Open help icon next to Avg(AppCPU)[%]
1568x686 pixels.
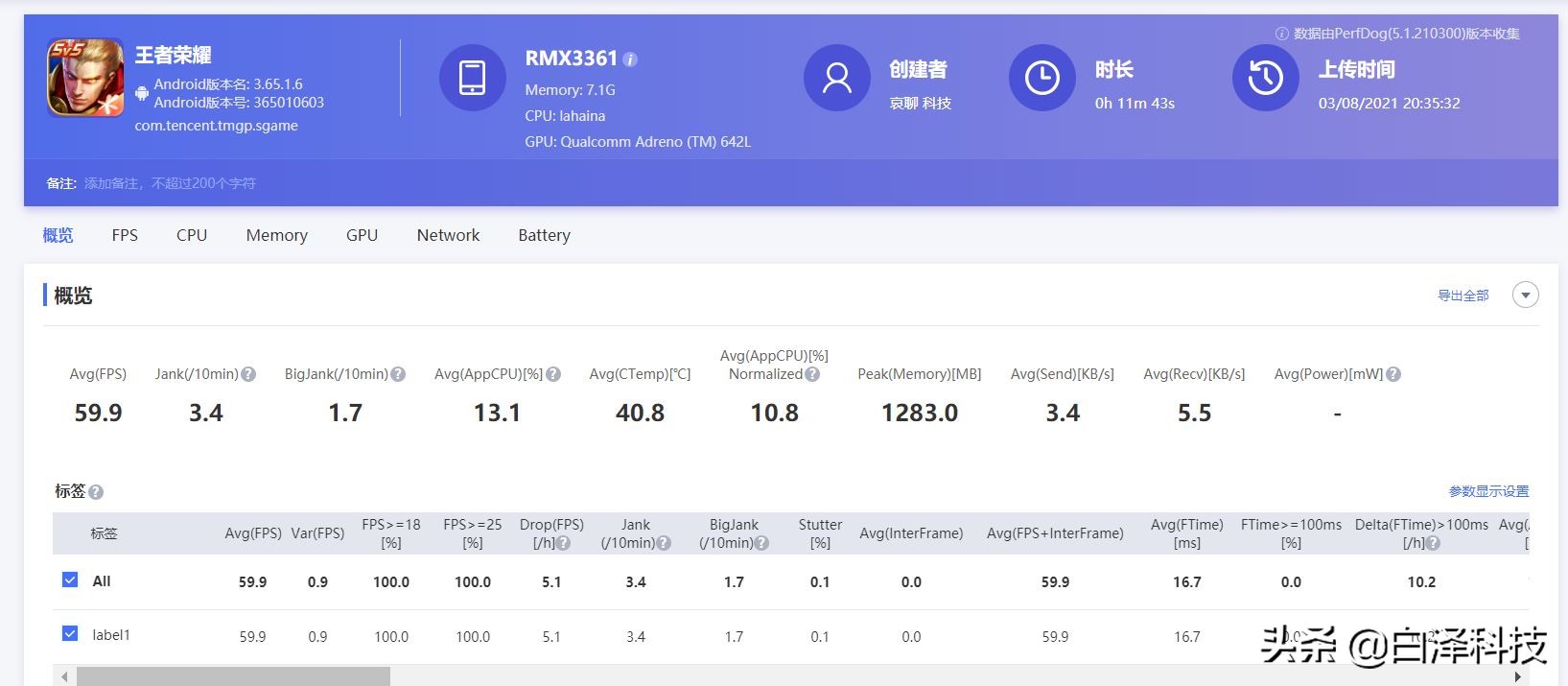pyautogui.click(x=553, y=374)
